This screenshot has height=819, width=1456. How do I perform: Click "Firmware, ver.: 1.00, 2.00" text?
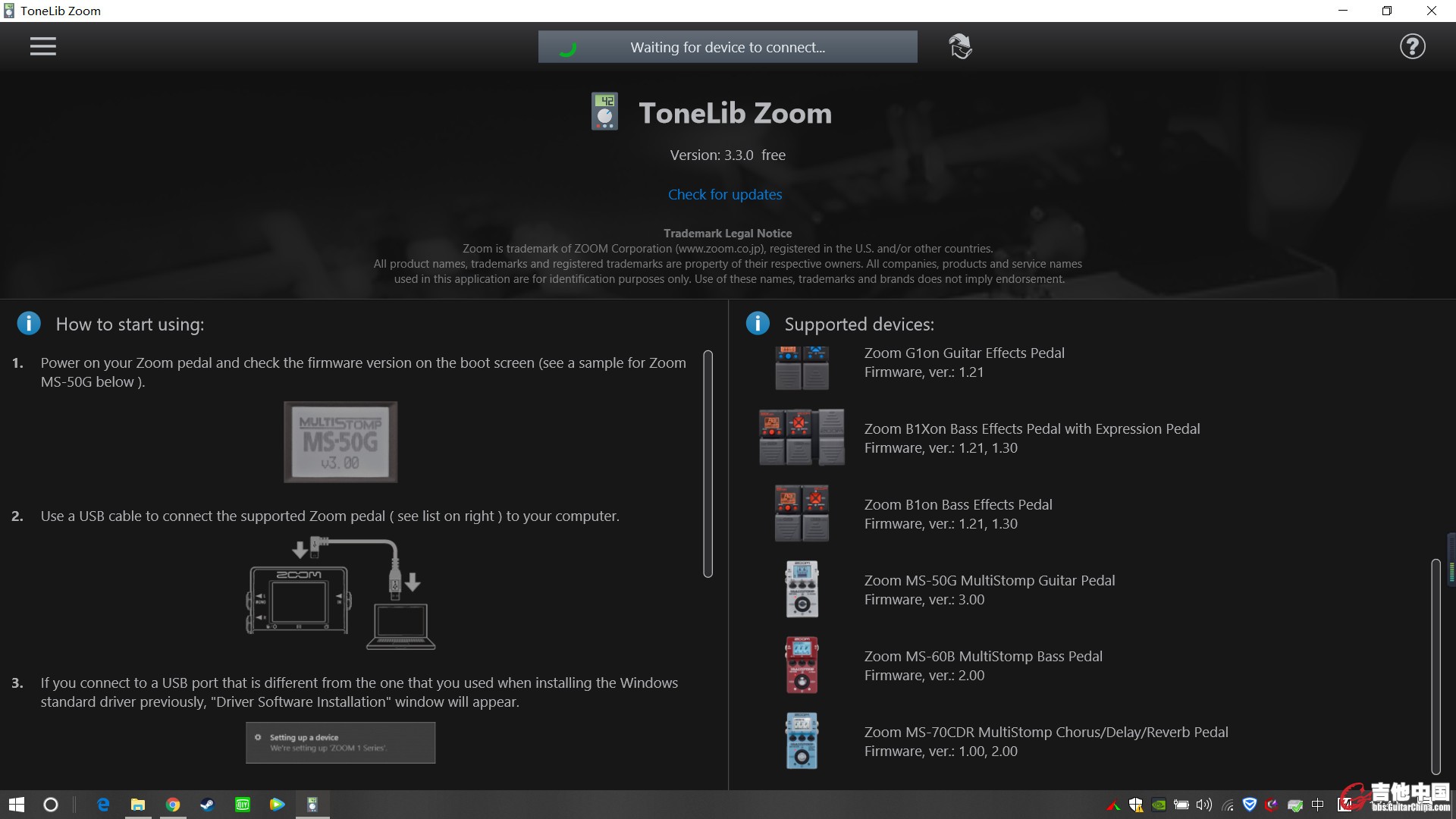941,751
